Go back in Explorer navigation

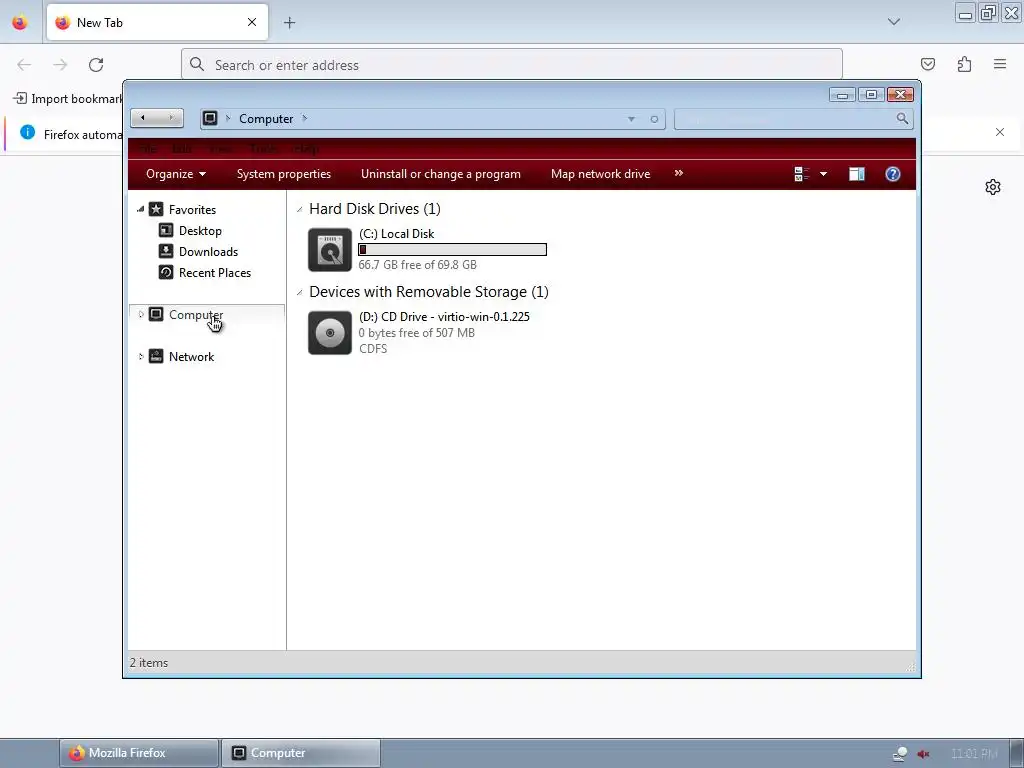143,118
